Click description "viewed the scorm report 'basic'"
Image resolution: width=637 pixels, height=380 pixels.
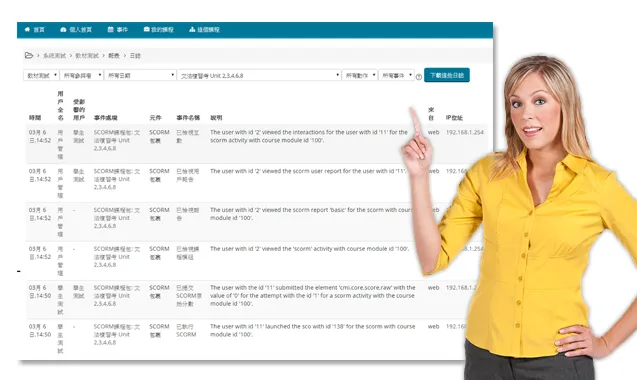tap(311, 214)
